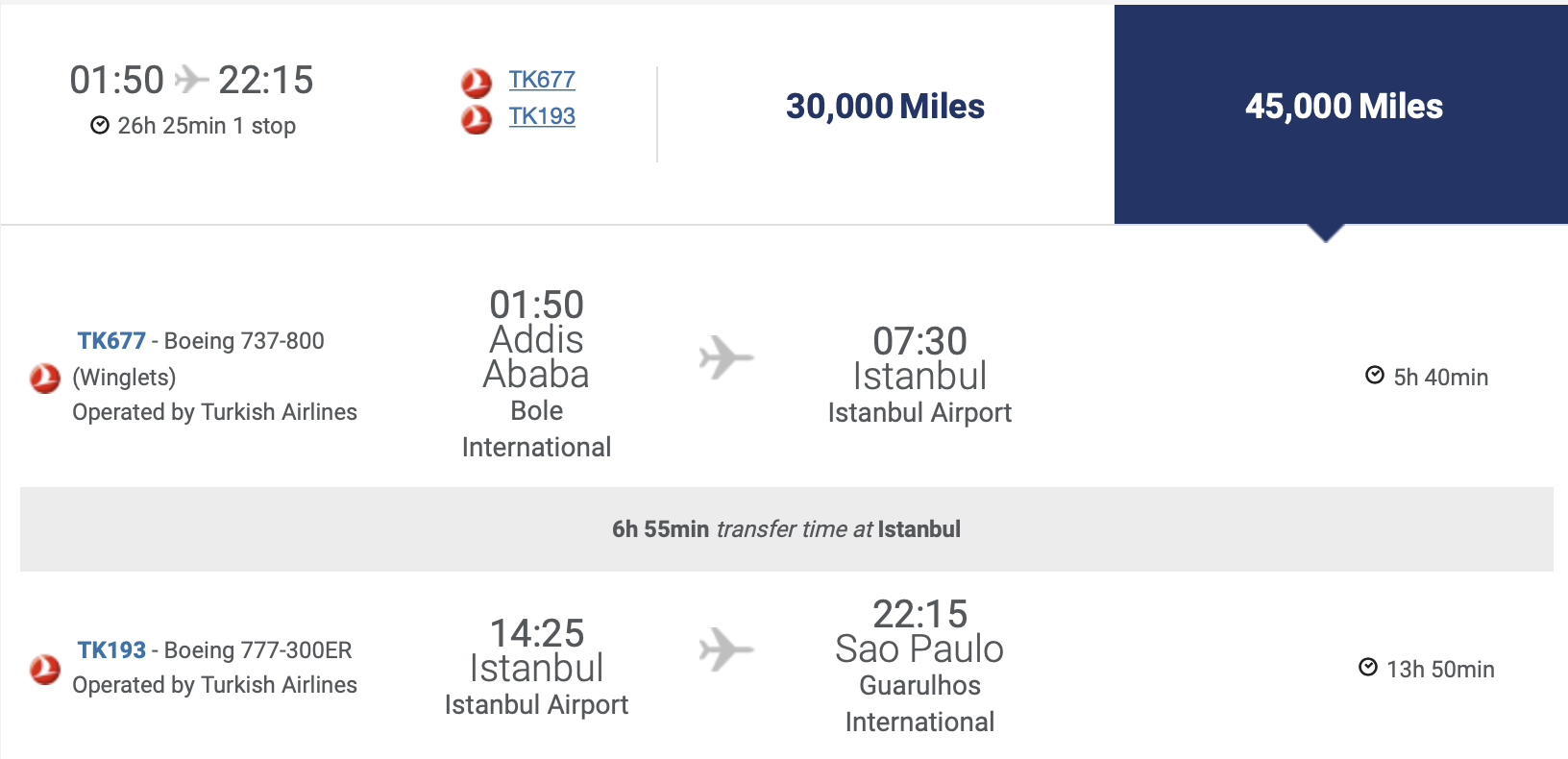Click airplane icon between Istanbul and Sao Paulo
The width and height of the screenshot is (1568, 759).
[x=726, y=649]
